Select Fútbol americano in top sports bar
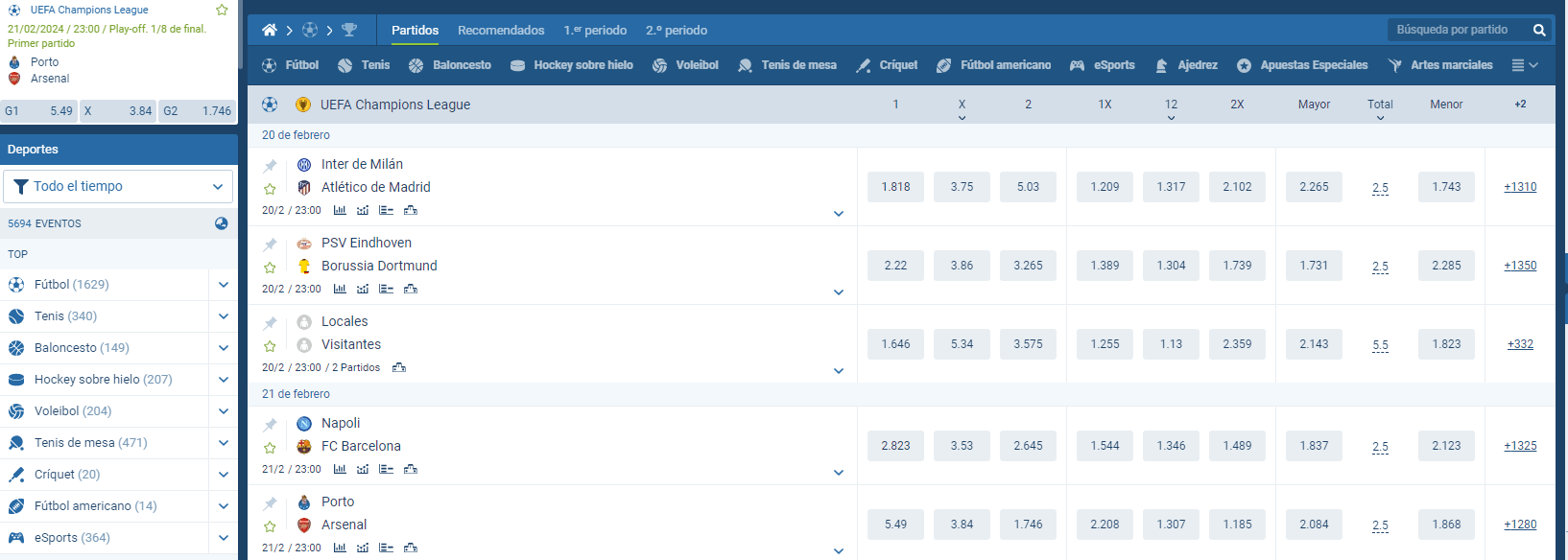The image size is (1568, 560). 994,65
